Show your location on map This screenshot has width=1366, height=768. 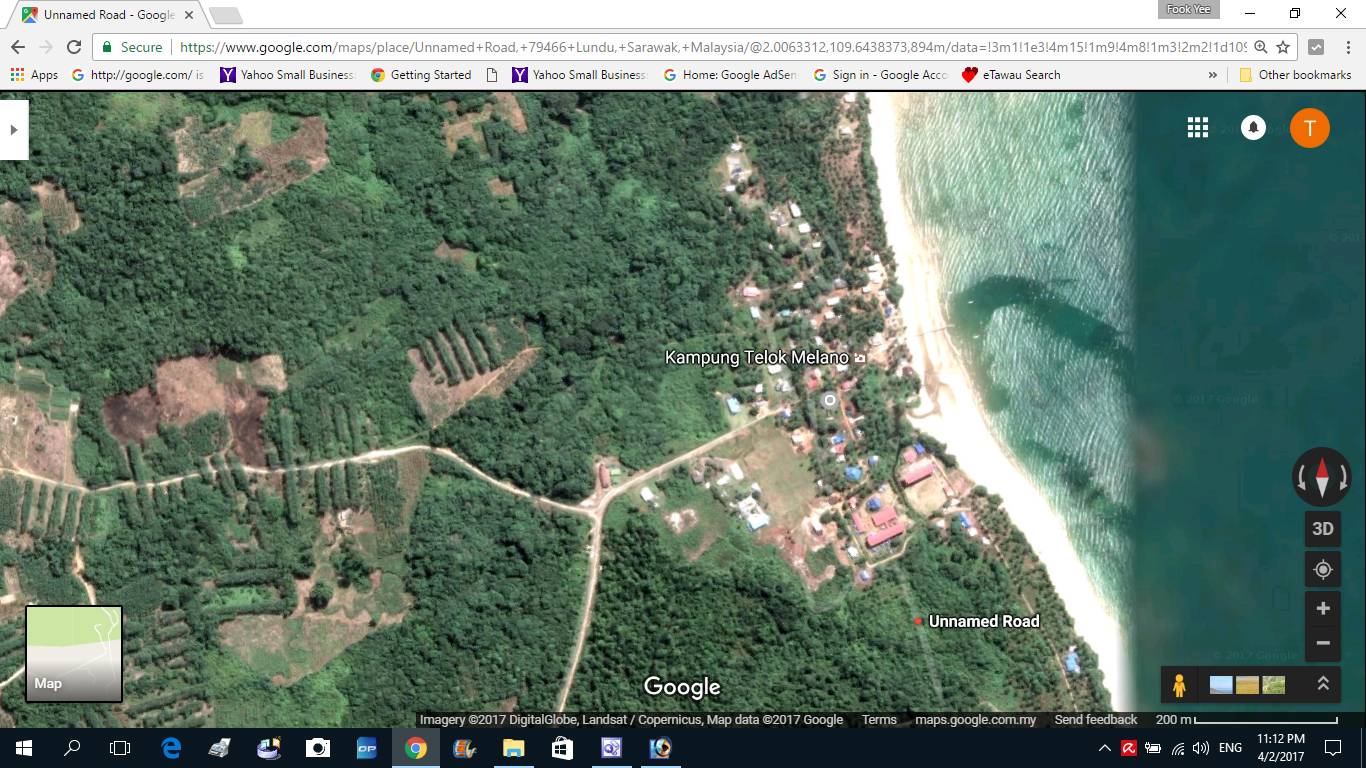1322,569
